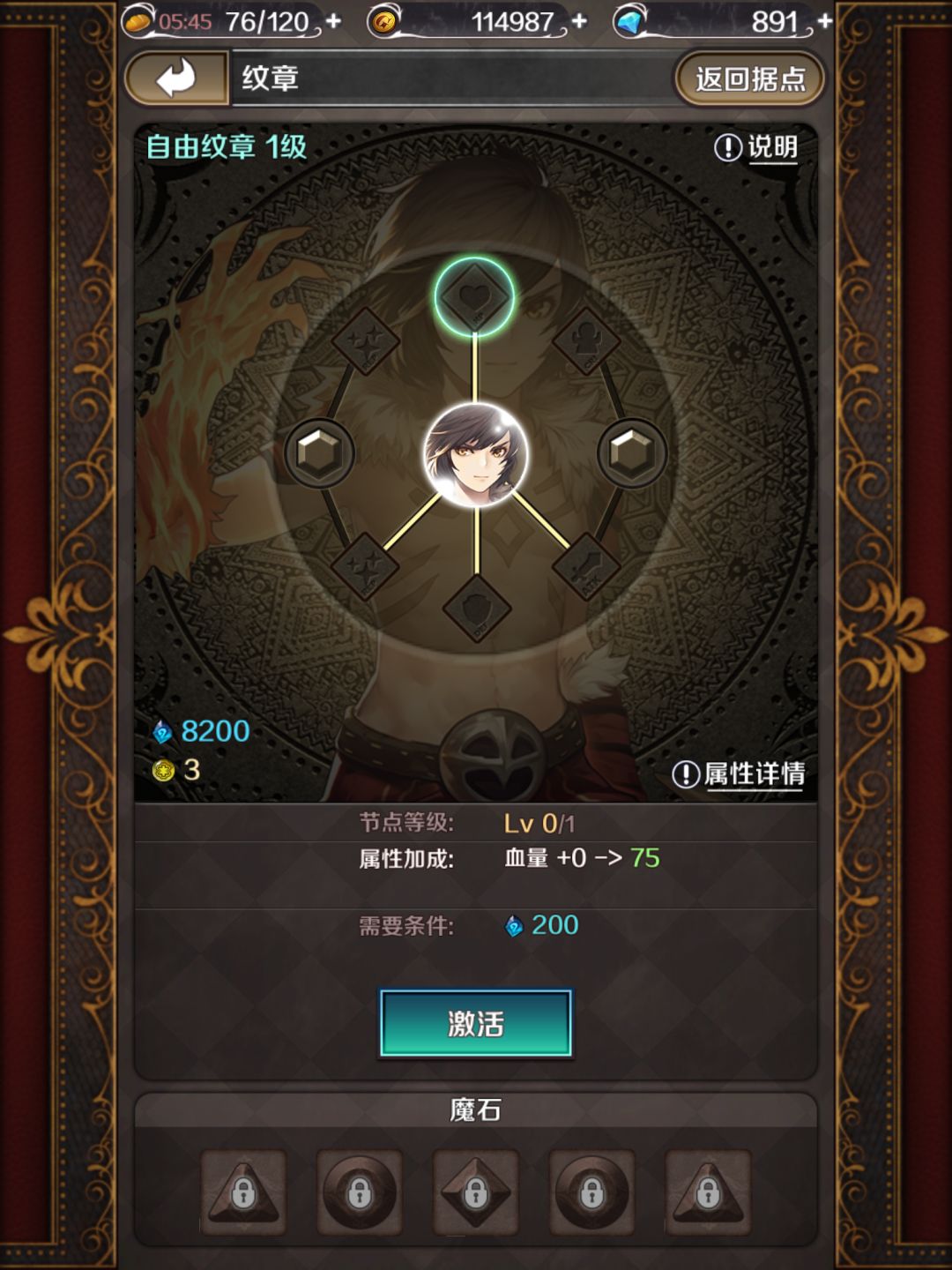Tap the middle locked diamond magic stone slot
952x1270 pixels.
tap(476, 1192)
